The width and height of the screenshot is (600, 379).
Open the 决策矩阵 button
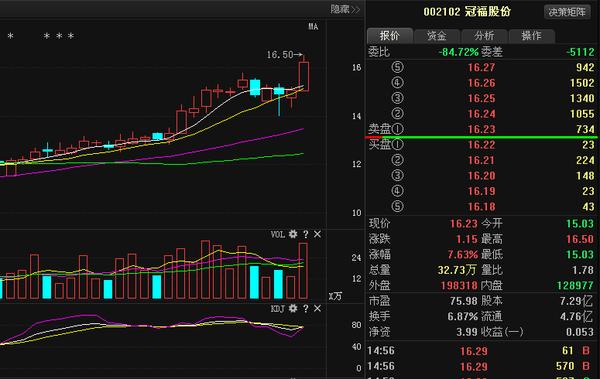567,12
